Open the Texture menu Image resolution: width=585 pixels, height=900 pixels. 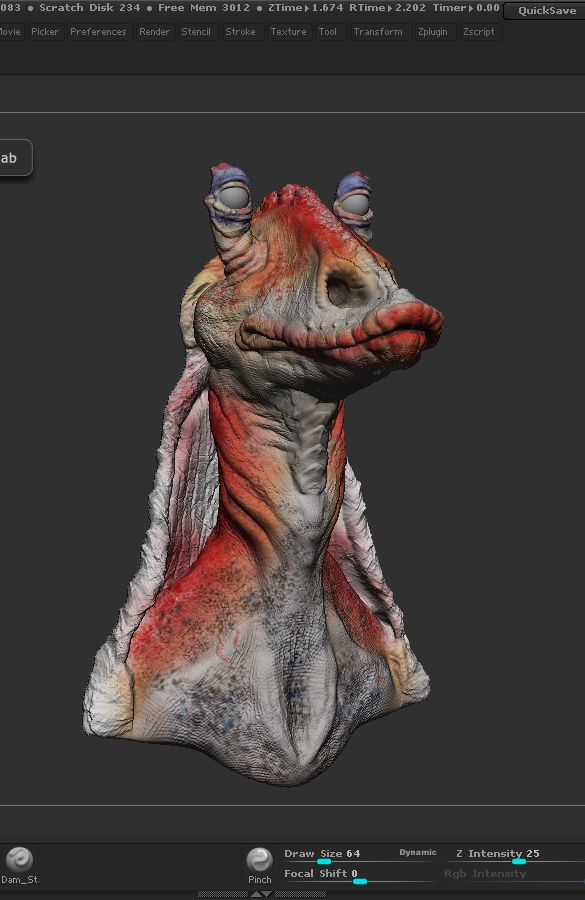(288, 32)
